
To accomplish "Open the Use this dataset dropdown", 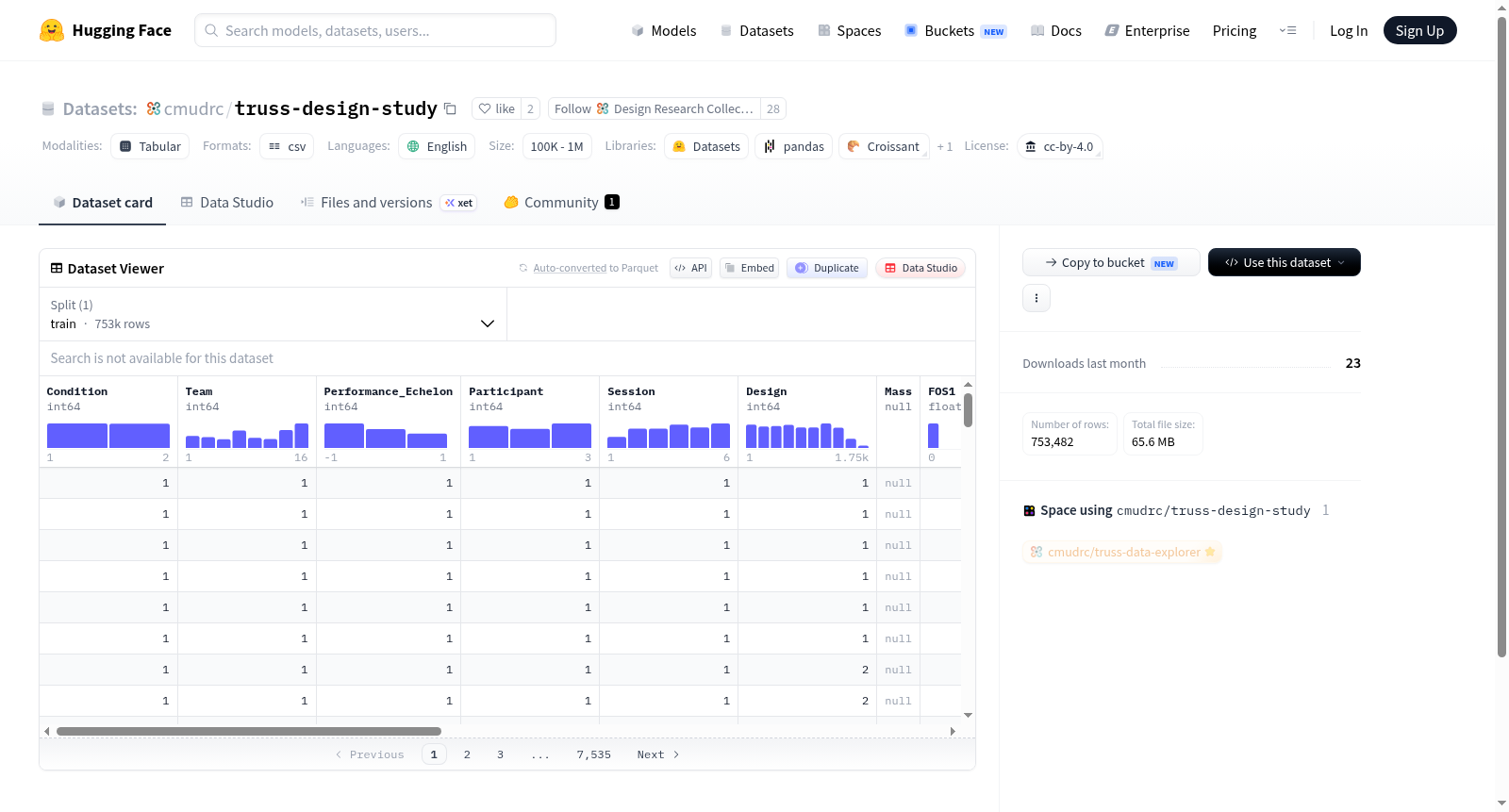I will tap(1285, 262).
